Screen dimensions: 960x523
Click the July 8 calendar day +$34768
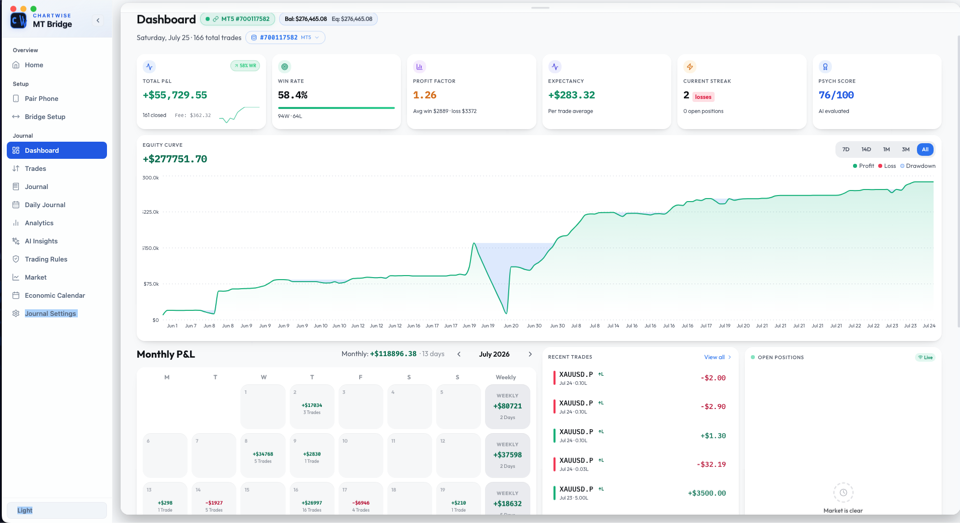[x=263, y=455]
